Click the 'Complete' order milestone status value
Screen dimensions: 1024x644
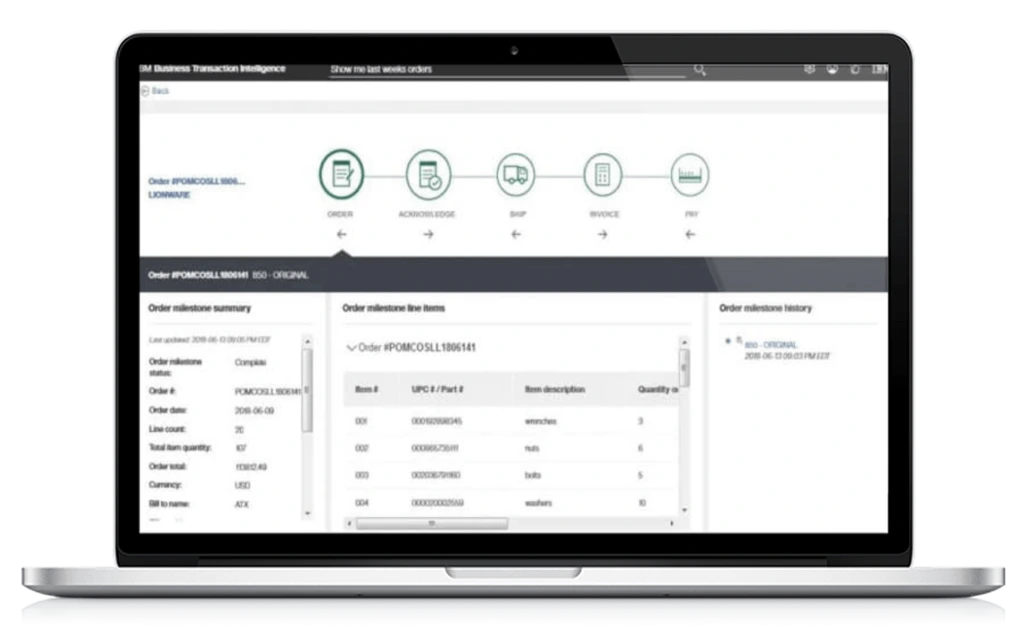pos(250,362)
